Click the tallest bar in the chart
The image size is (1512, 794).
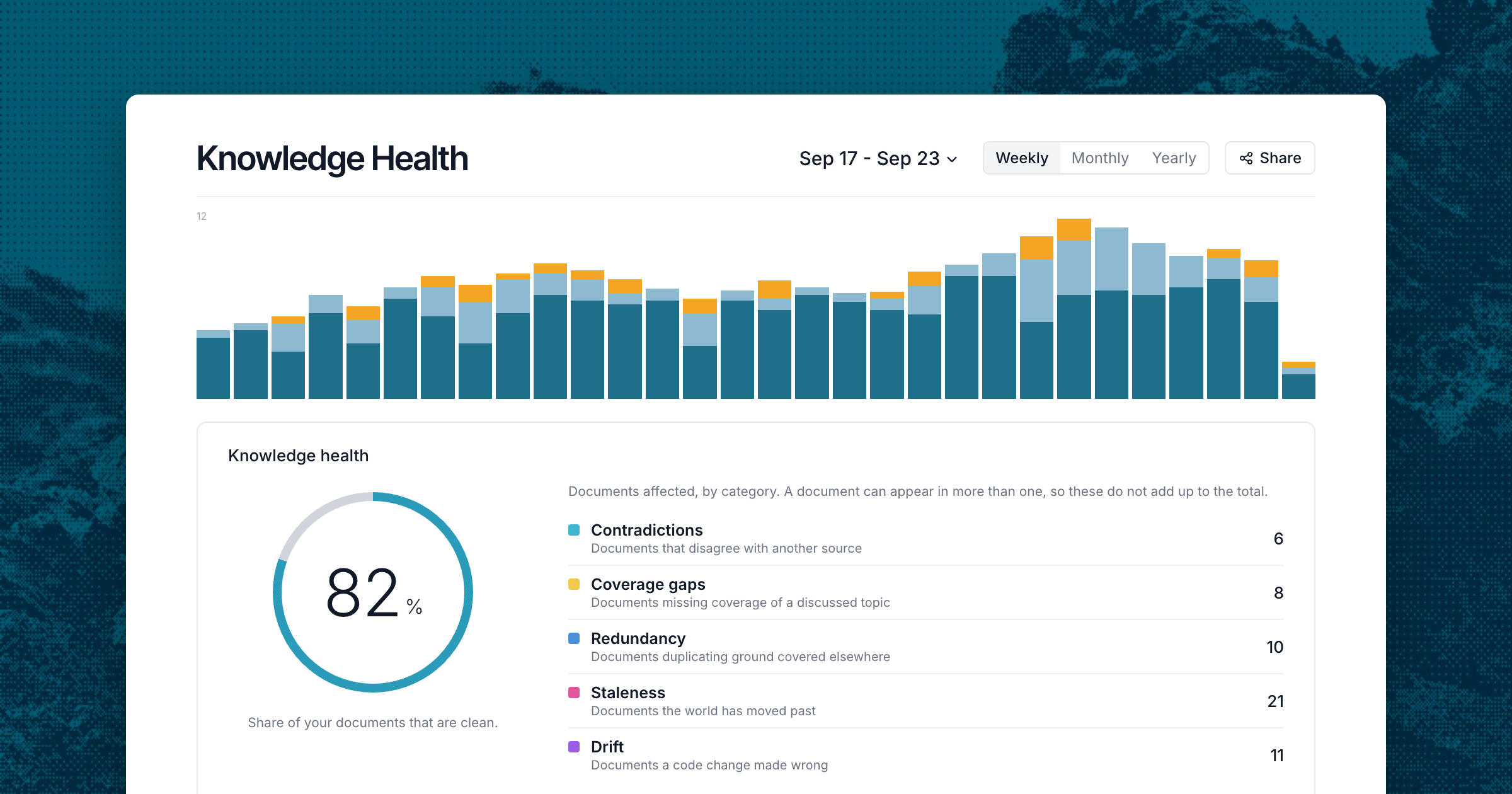point(1074,309)
